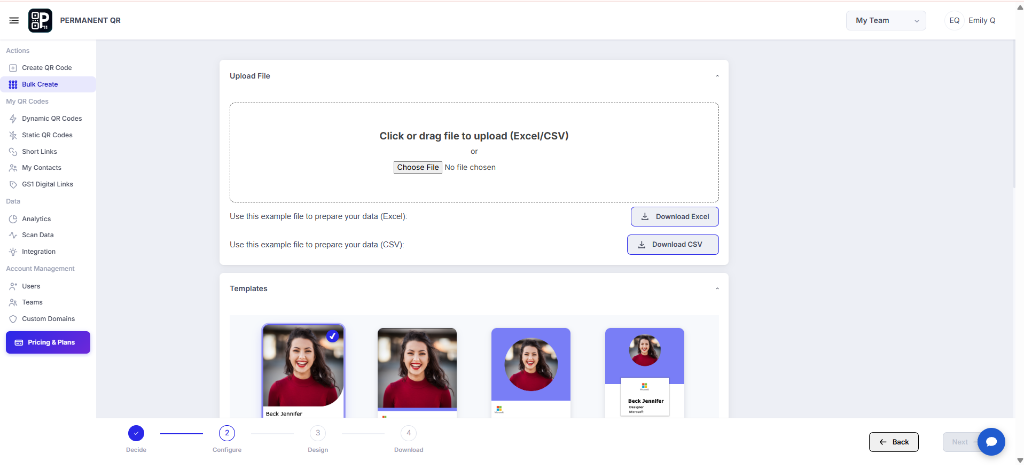Click the Back button
Image resolution: width=1024 pixels, height=465 pixels.
click(x=893, y=442)
